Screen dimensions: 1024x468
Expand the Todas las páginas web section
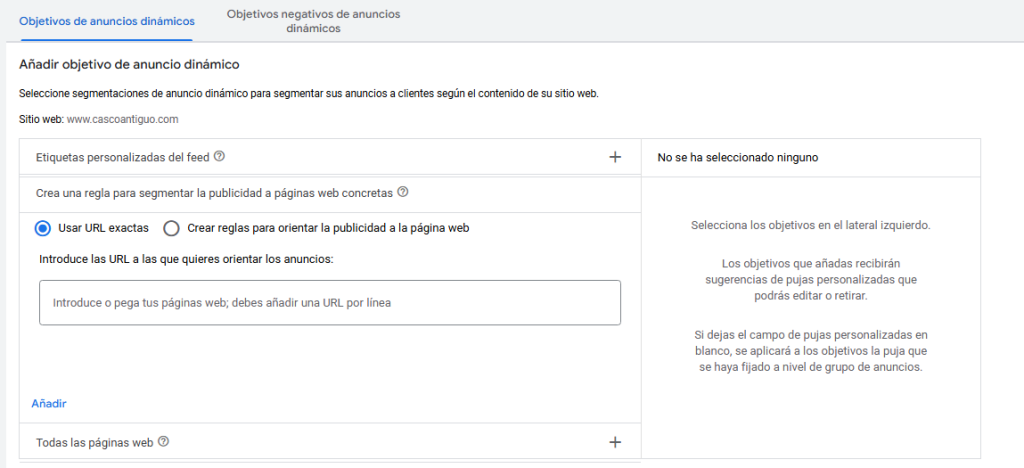point(95,442)
